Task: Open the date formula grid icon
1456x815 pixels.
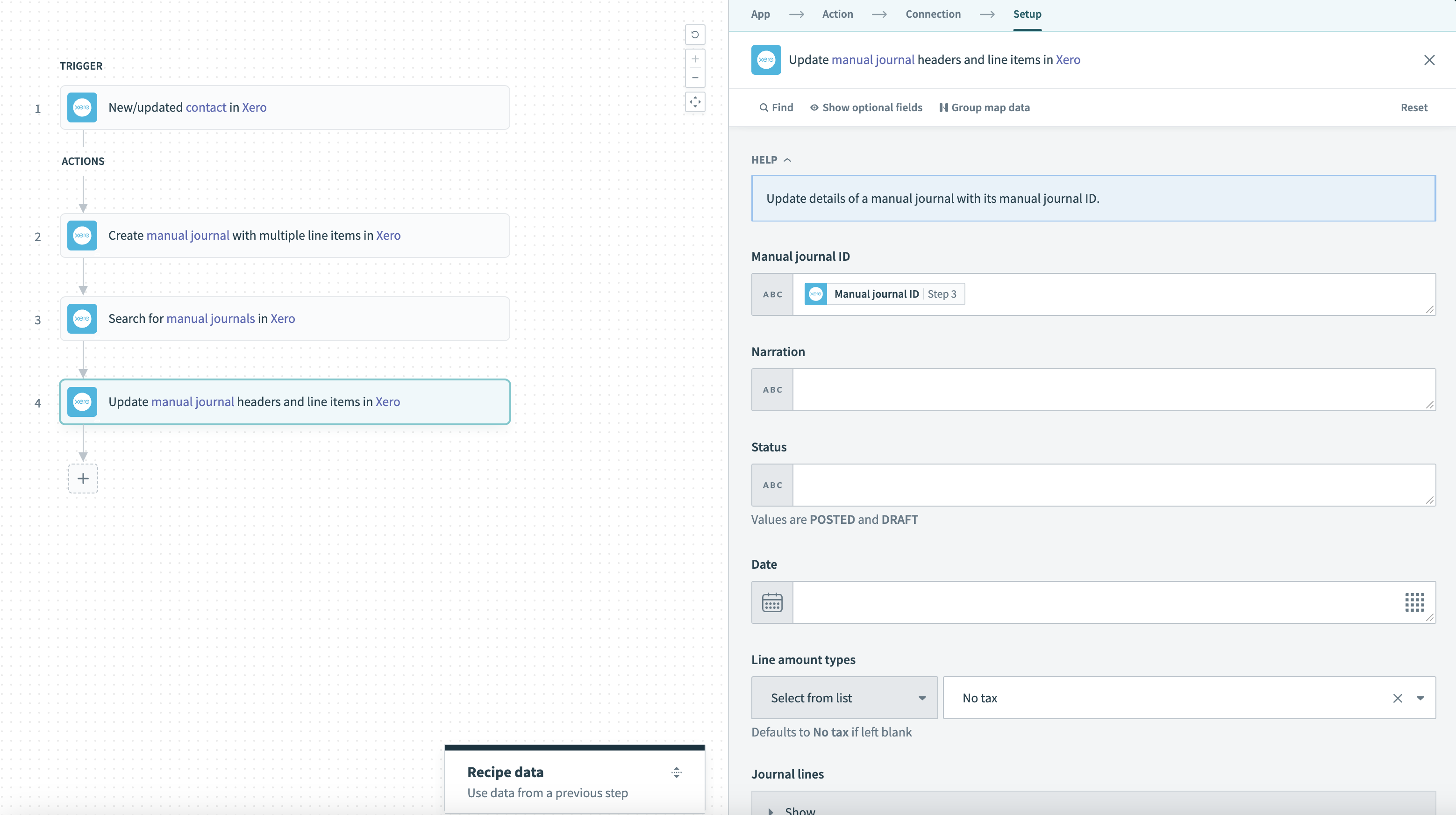Action: point(1414,602)
